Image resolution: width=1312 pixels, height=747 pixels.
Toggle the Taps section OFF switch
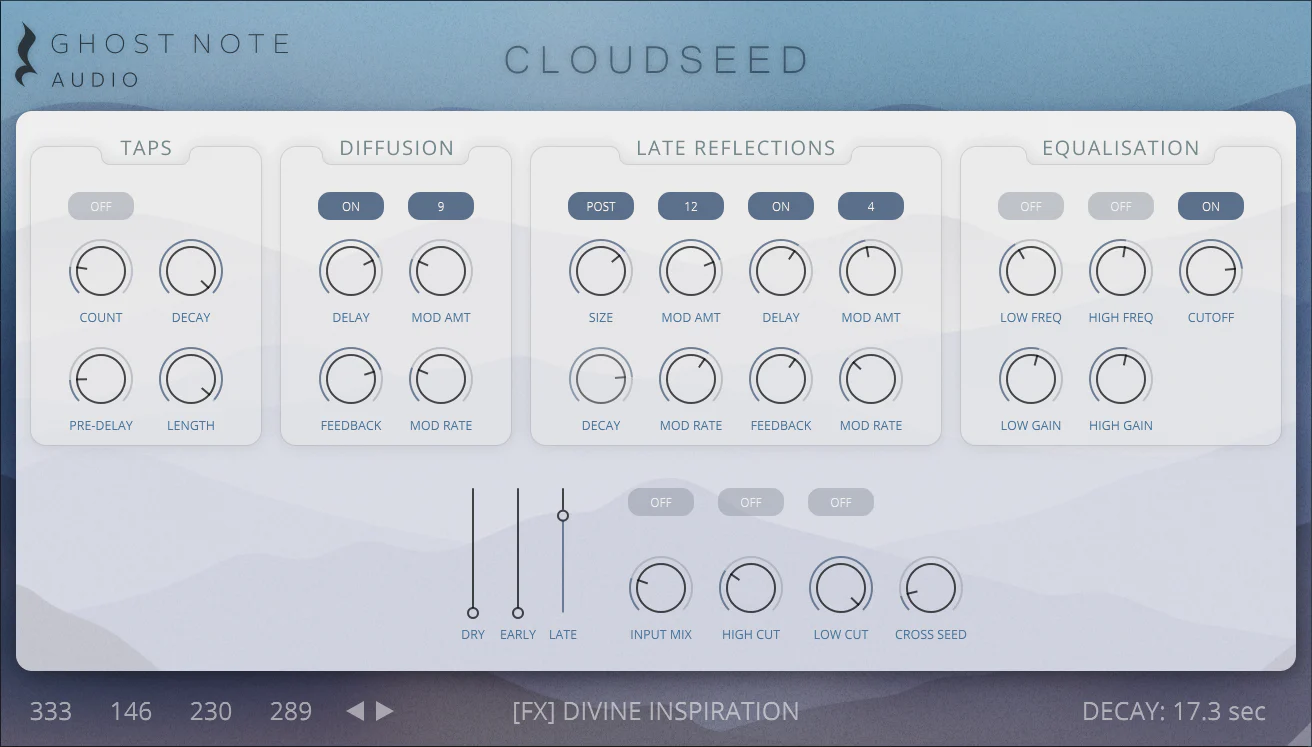click(101, 206)
